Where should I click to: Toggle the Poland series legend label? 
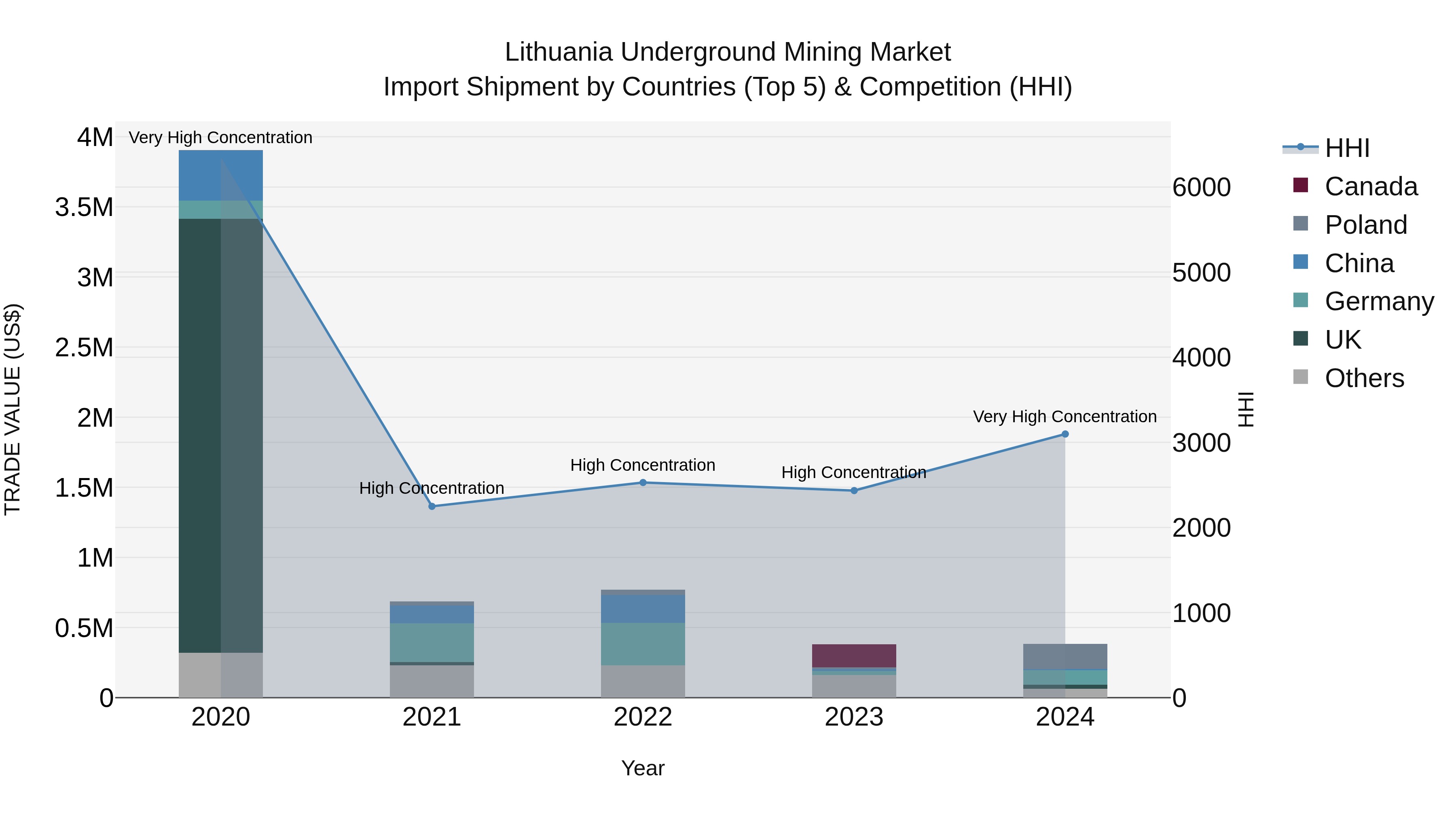1366,225
